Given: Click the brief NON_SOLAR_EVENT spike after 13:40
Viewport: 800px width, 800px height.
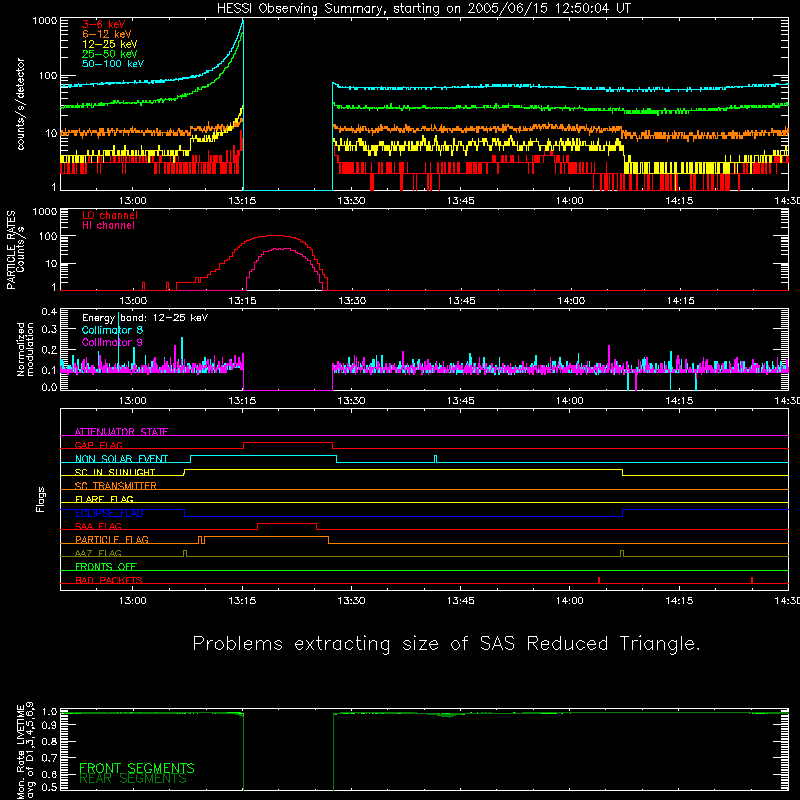Looking at the screenshot, I should pyautogui.click(x=435, y=459).
